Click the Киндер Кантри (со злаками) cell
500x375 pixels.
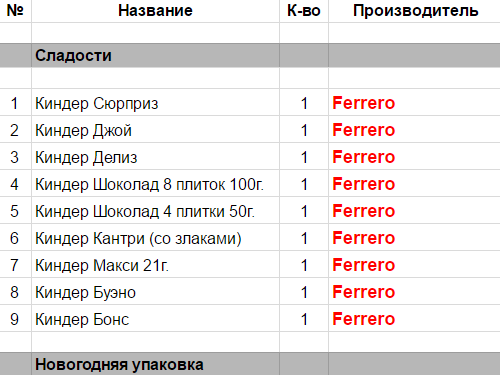[155, 237]
